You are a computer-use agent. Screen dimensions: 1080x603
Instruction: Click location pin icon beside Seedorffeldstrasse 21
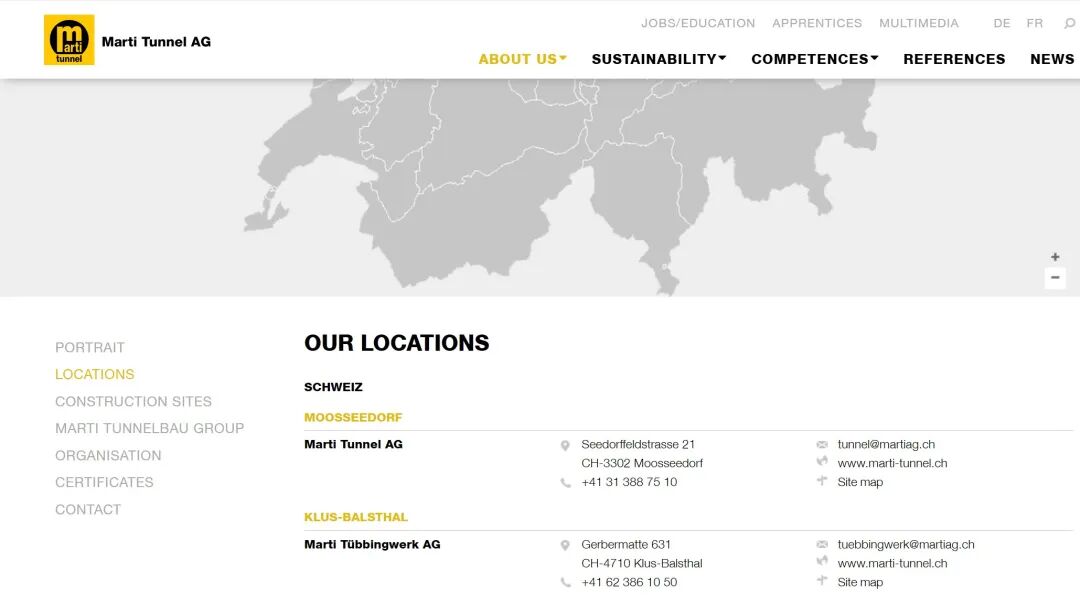point(565,445)
